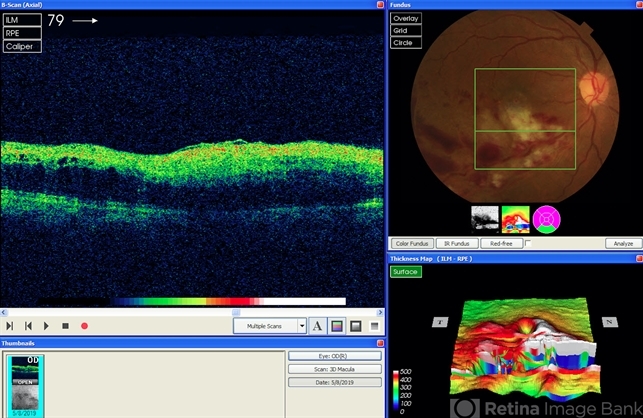Click the red record button
Screen dimensions: 643x418
[84, 326]
